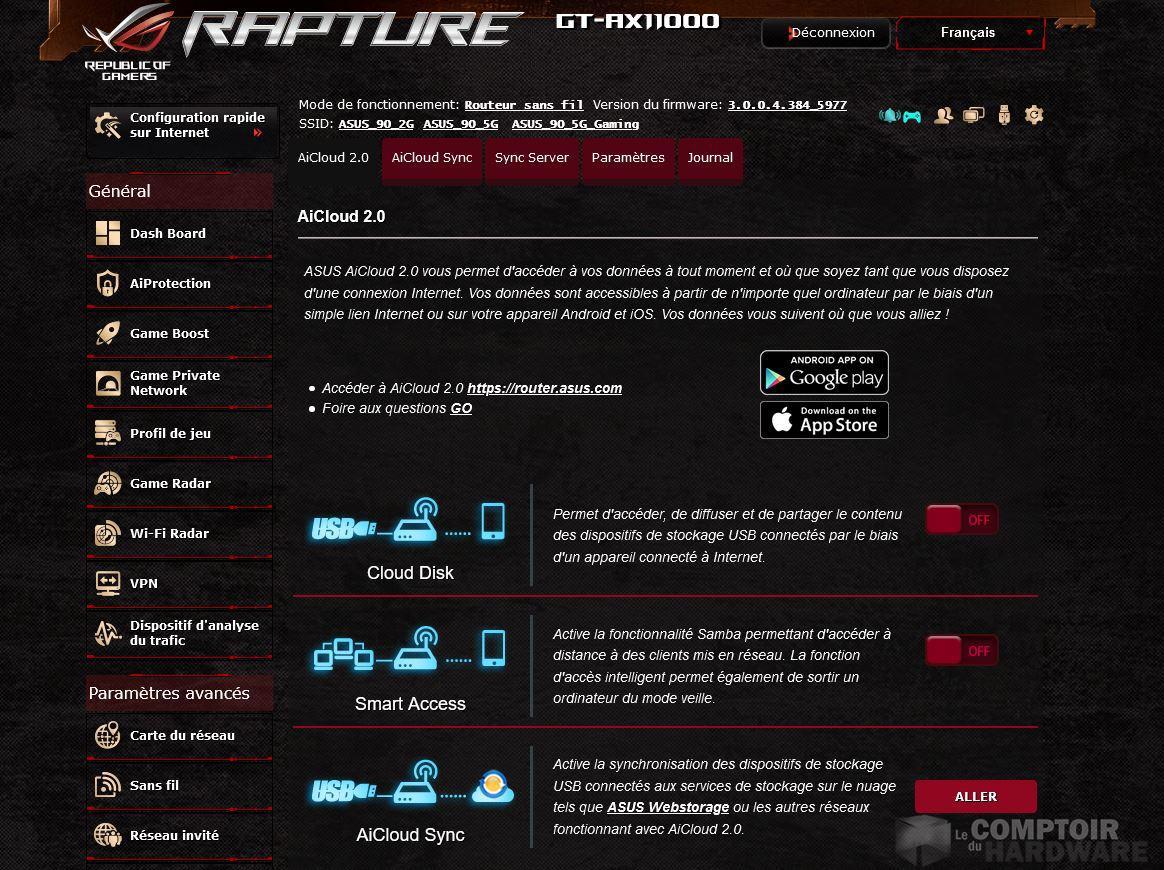The image size is (1164, 870).
Task: Open Dispositif d'analyse du trafic icon
Action: point(108,633)
